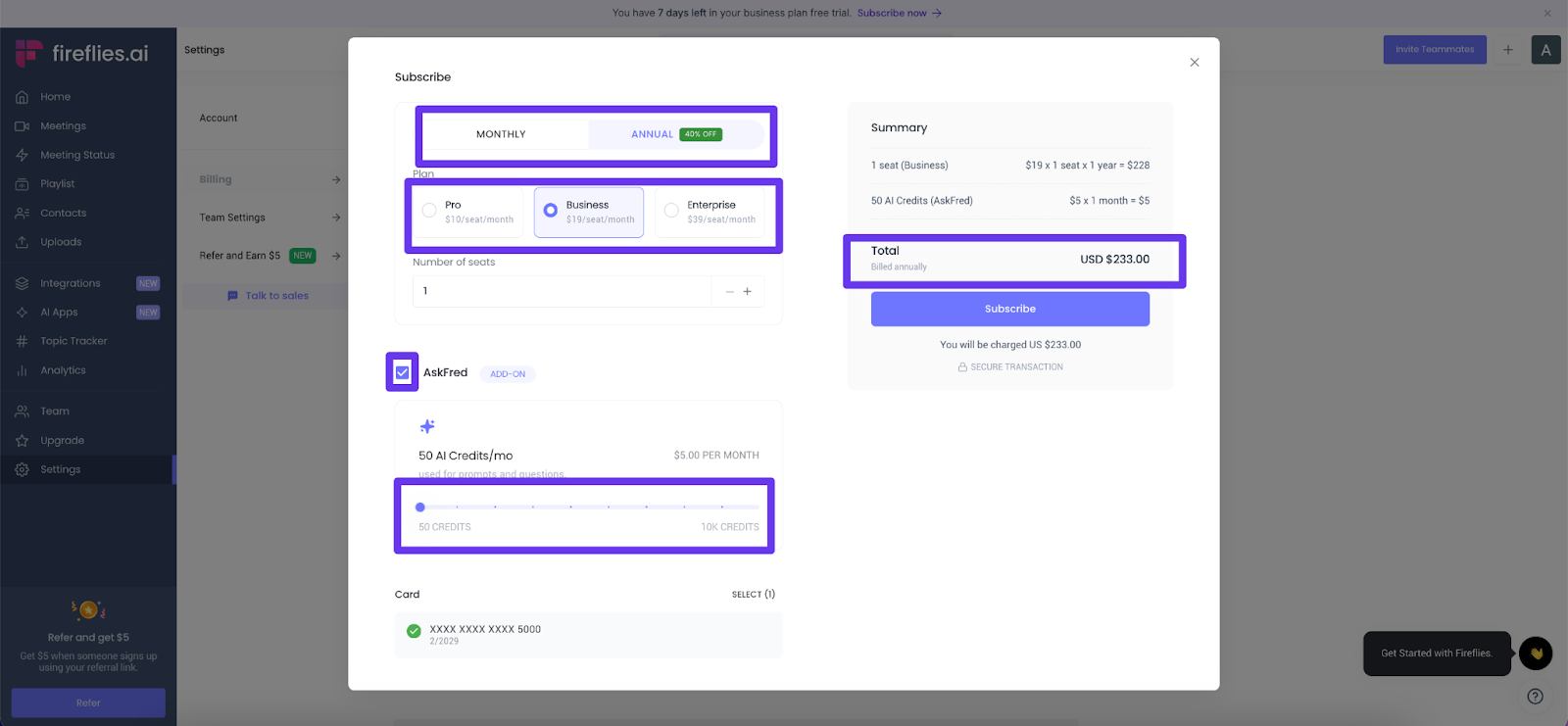This screenshot has width=1568, height=726.
Task: Click Talk to sales link
Action: point(268,296)
